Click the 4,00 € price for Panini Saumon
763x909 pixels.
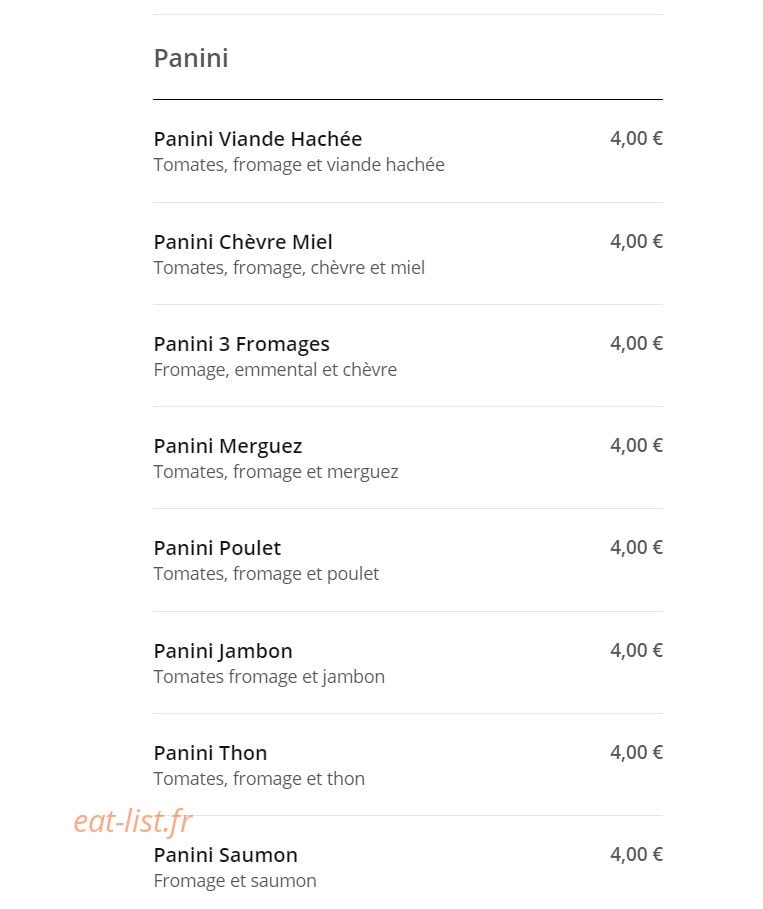pyautogui.click(x=636, y=855)
